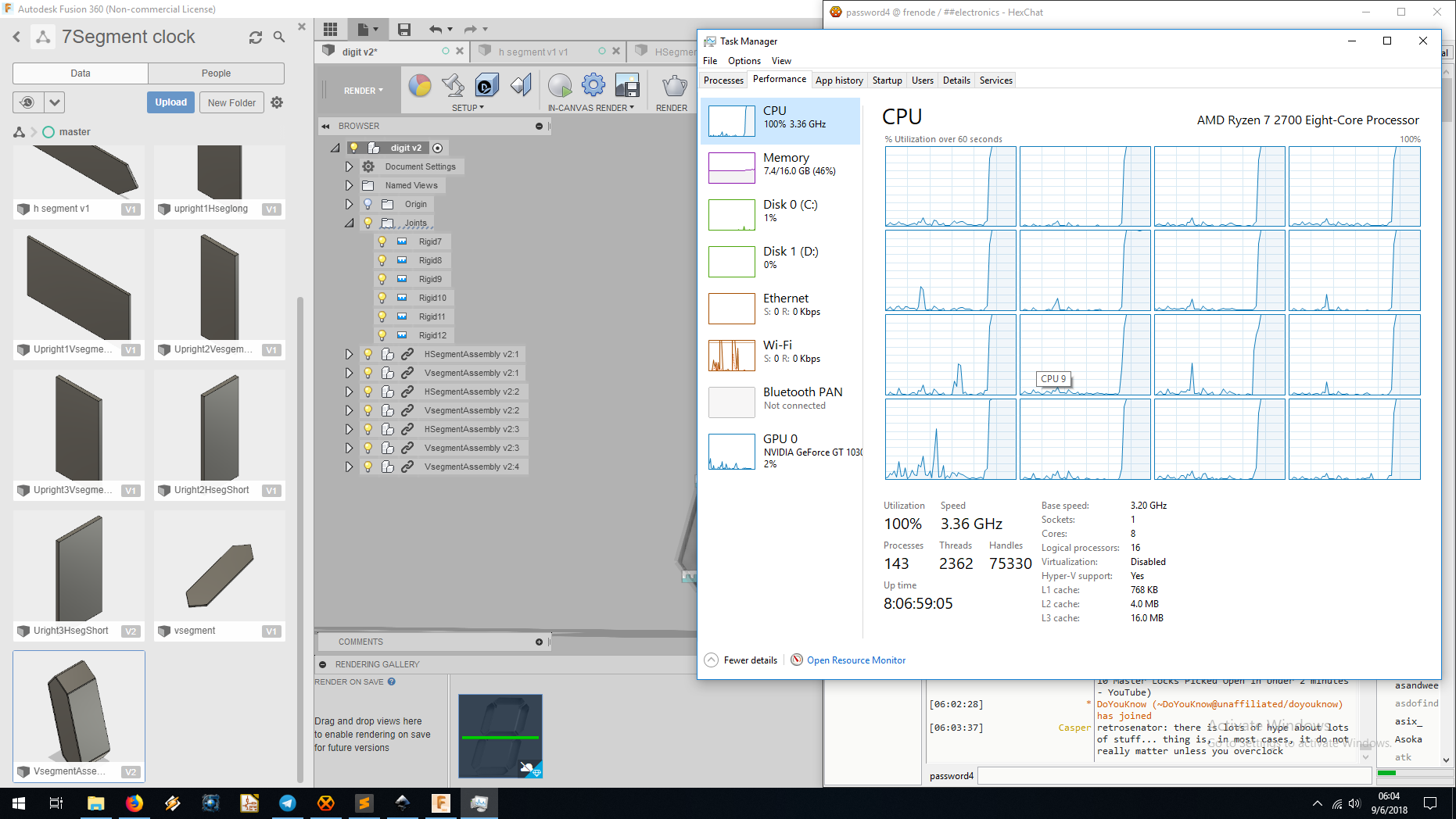Toggle visibility of VsegmentAssembly v2:4
Screen dimensions: 1456x819
(x=368, y=467)
